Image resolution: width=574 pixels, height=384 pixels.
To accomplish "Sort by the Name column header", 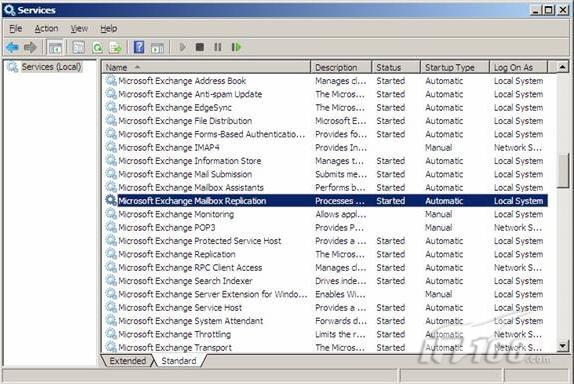I will [206, 67].
